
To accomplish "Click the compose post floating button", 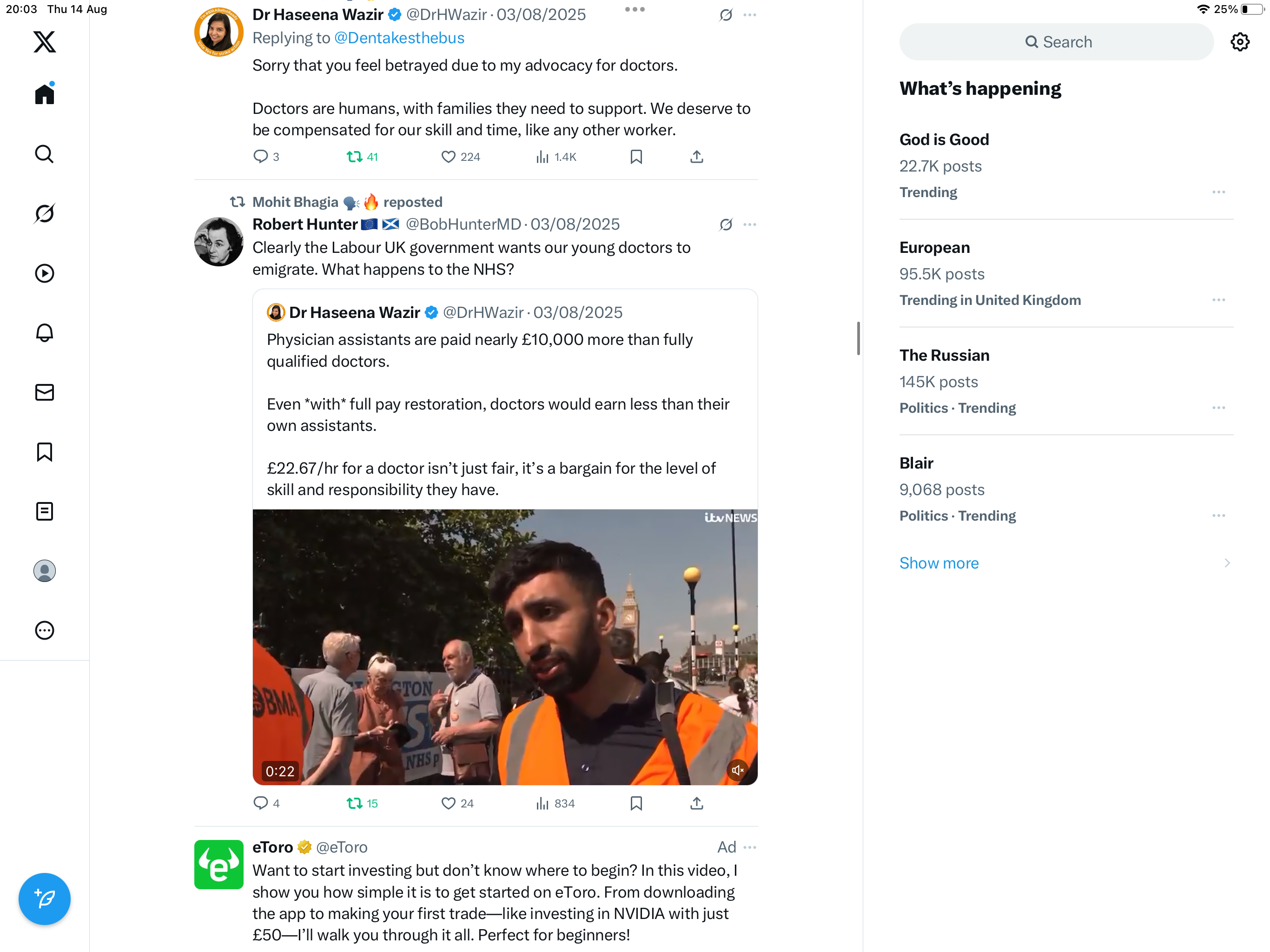I will (44, 899).
